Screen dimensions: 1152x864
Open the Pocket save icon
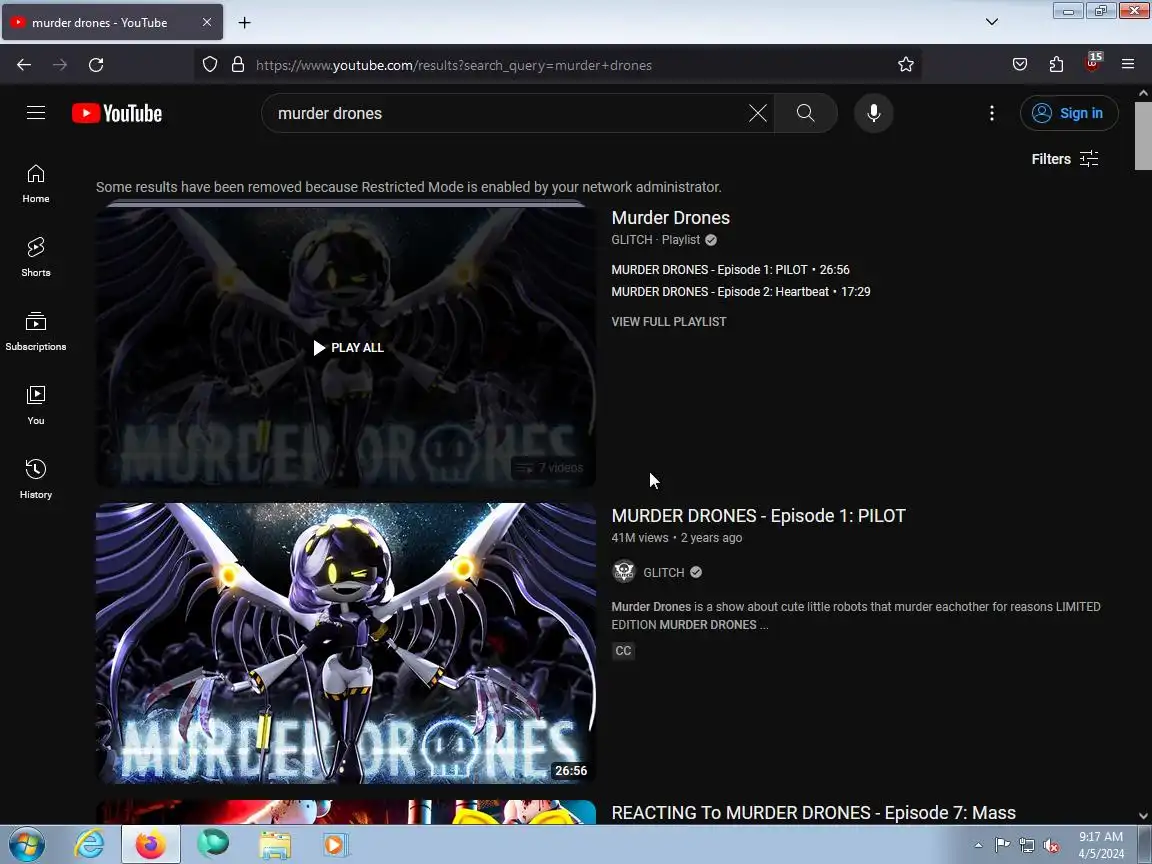coord(1020,65)
